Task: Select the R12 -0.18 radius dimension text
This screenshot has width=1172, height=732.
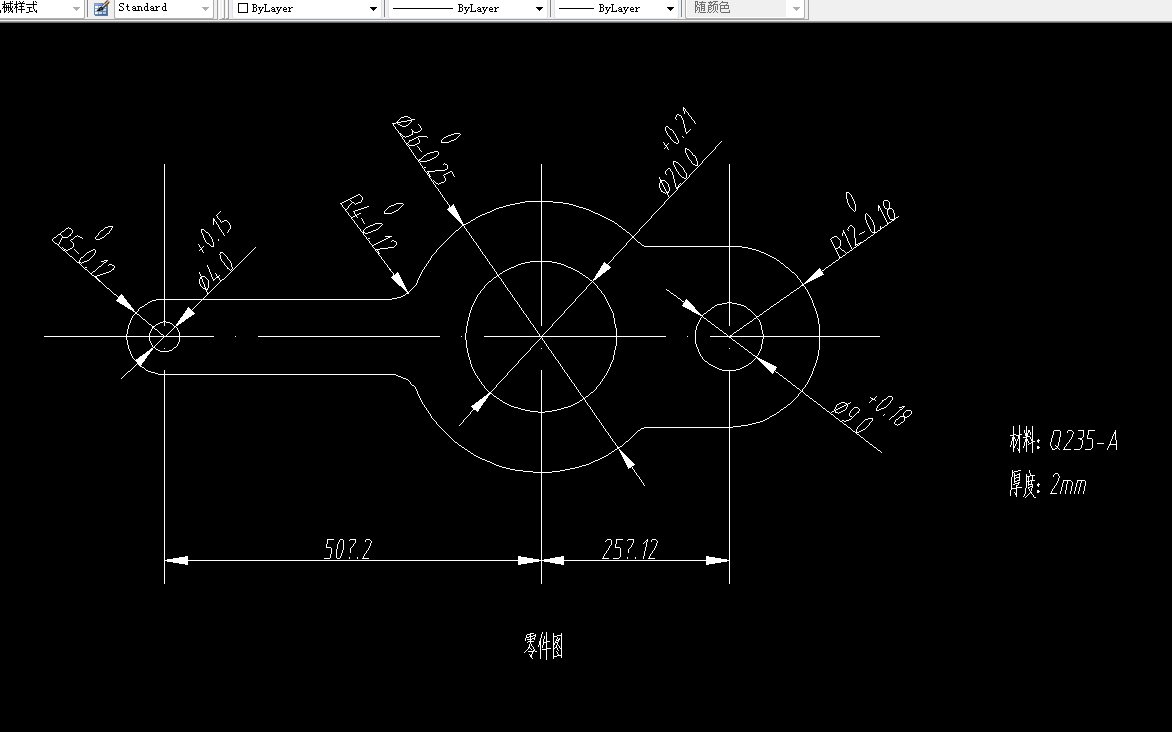Action: (863, 225)
